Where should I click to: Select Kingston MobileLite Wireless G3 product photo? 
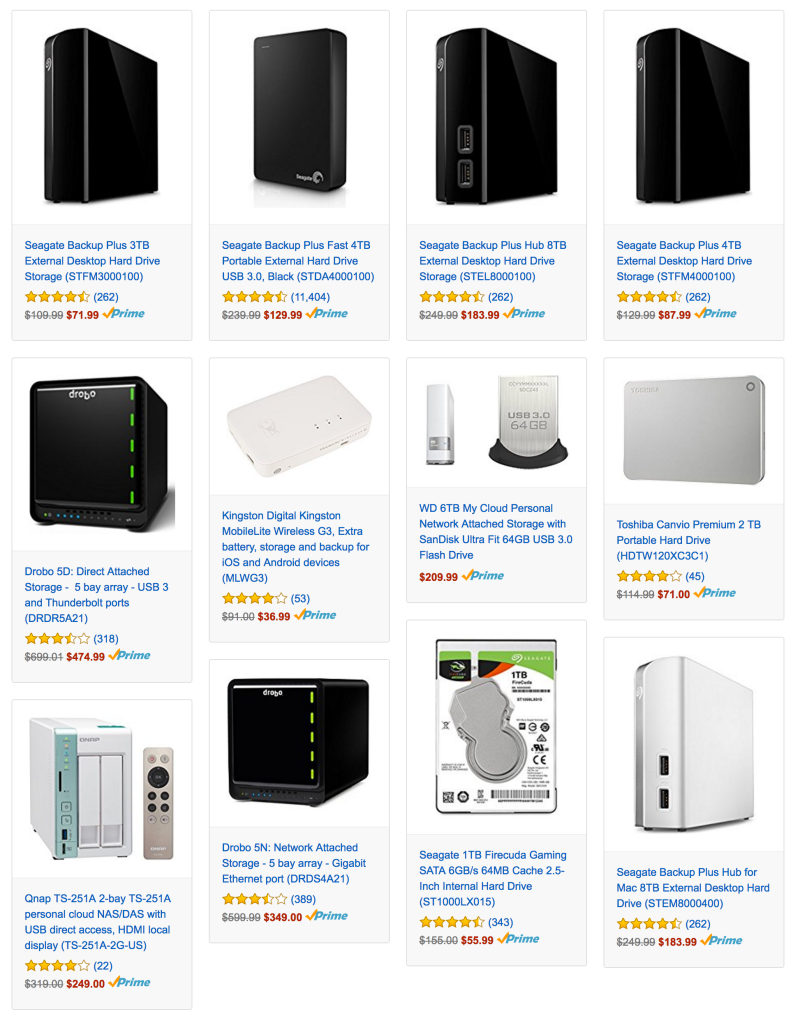click(299, 425)
